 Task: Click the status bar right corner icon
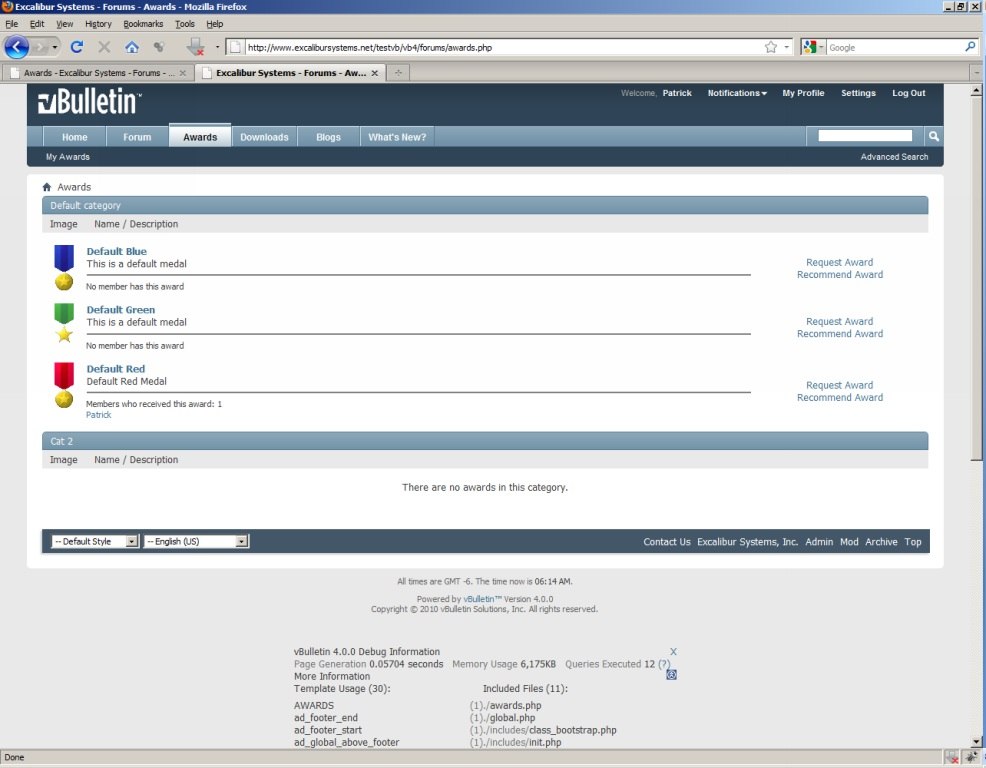tap(971, 757)
